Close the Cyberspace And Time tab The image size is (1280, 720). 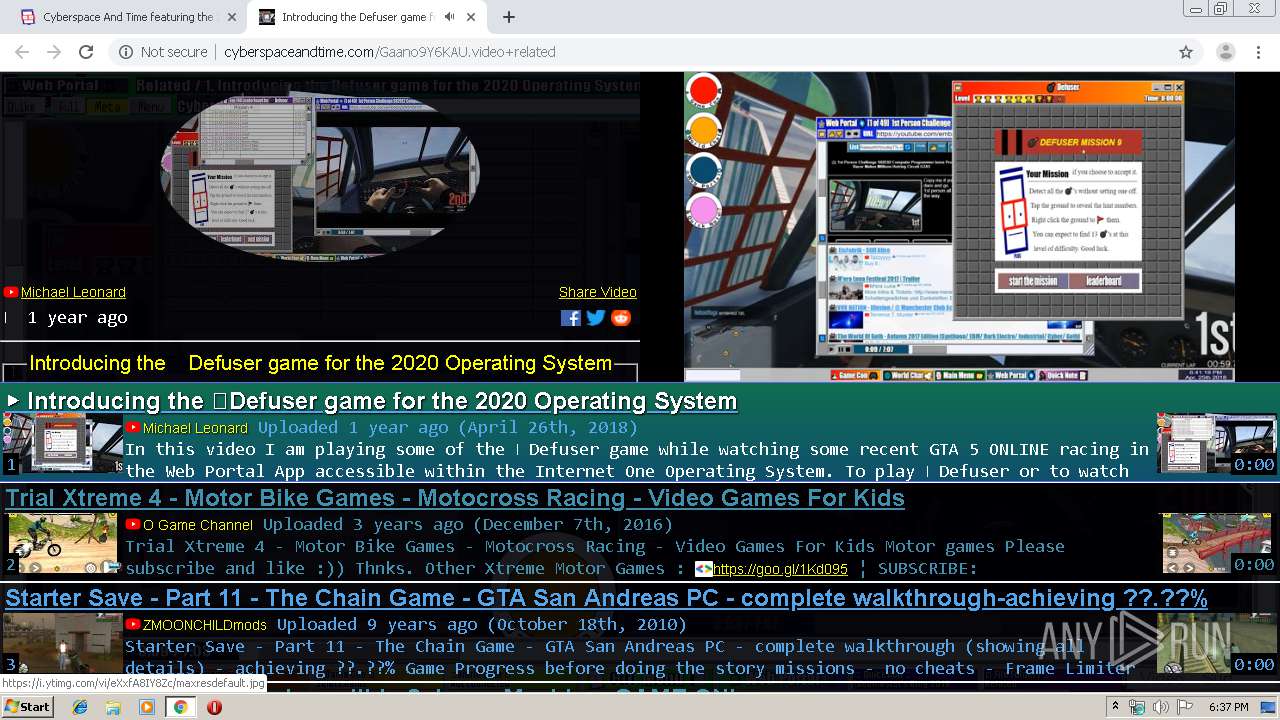tap(232, 17)
